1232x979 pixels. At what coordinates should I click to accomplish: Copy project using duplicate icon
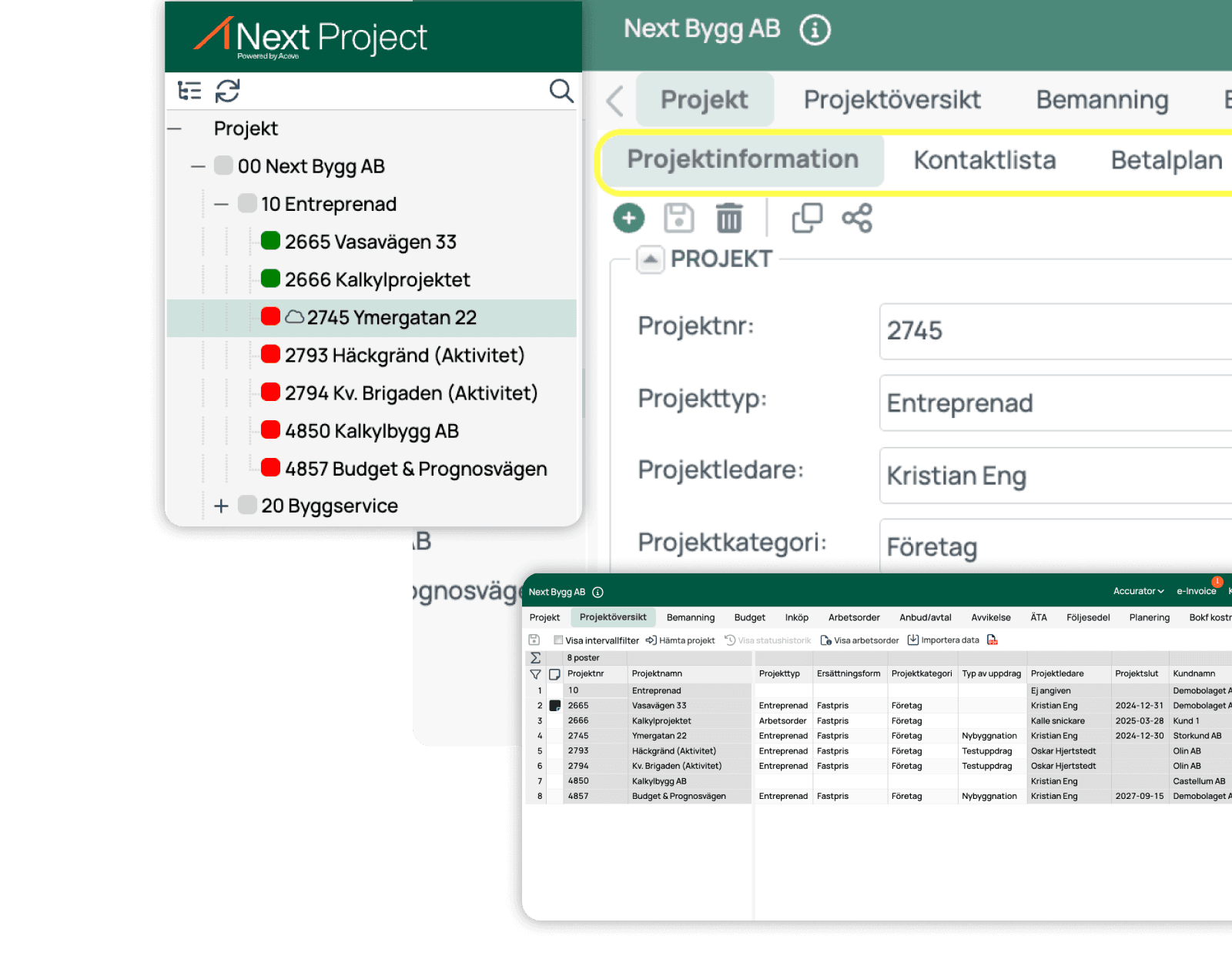[807, 219]
